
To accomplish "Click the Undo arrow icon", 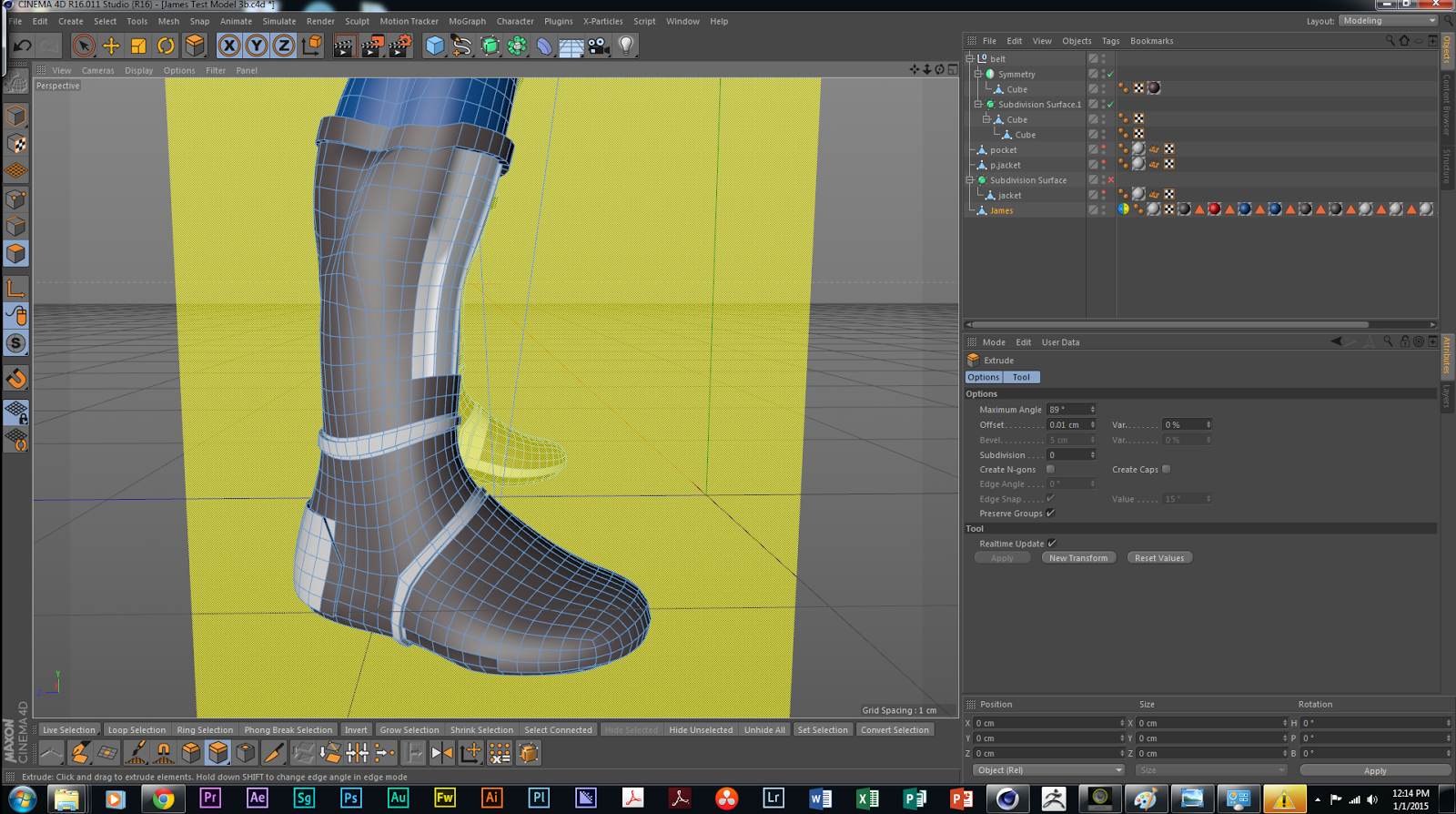I will click(23, 46).
